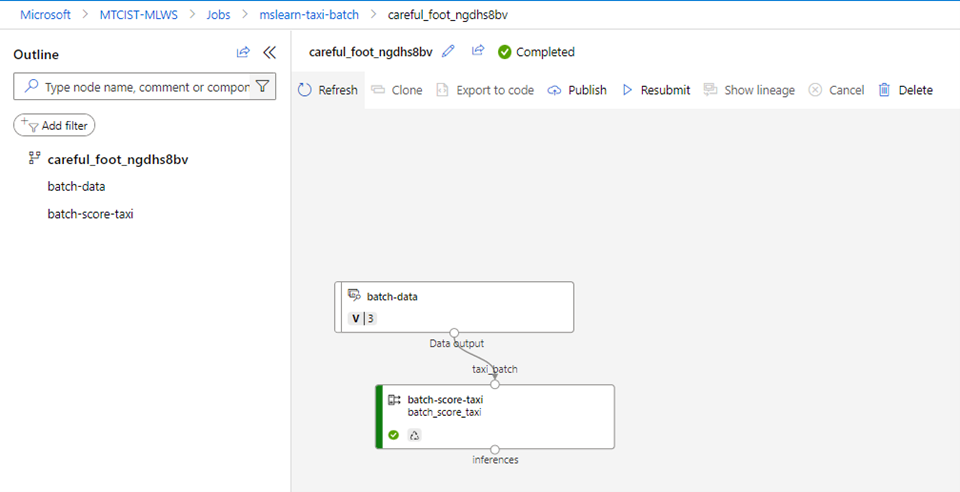Select batch-score-taxi in the outline tree
The height and width of the screenshot is (492, 960).
pyautogui.click(x=90, y=214)
